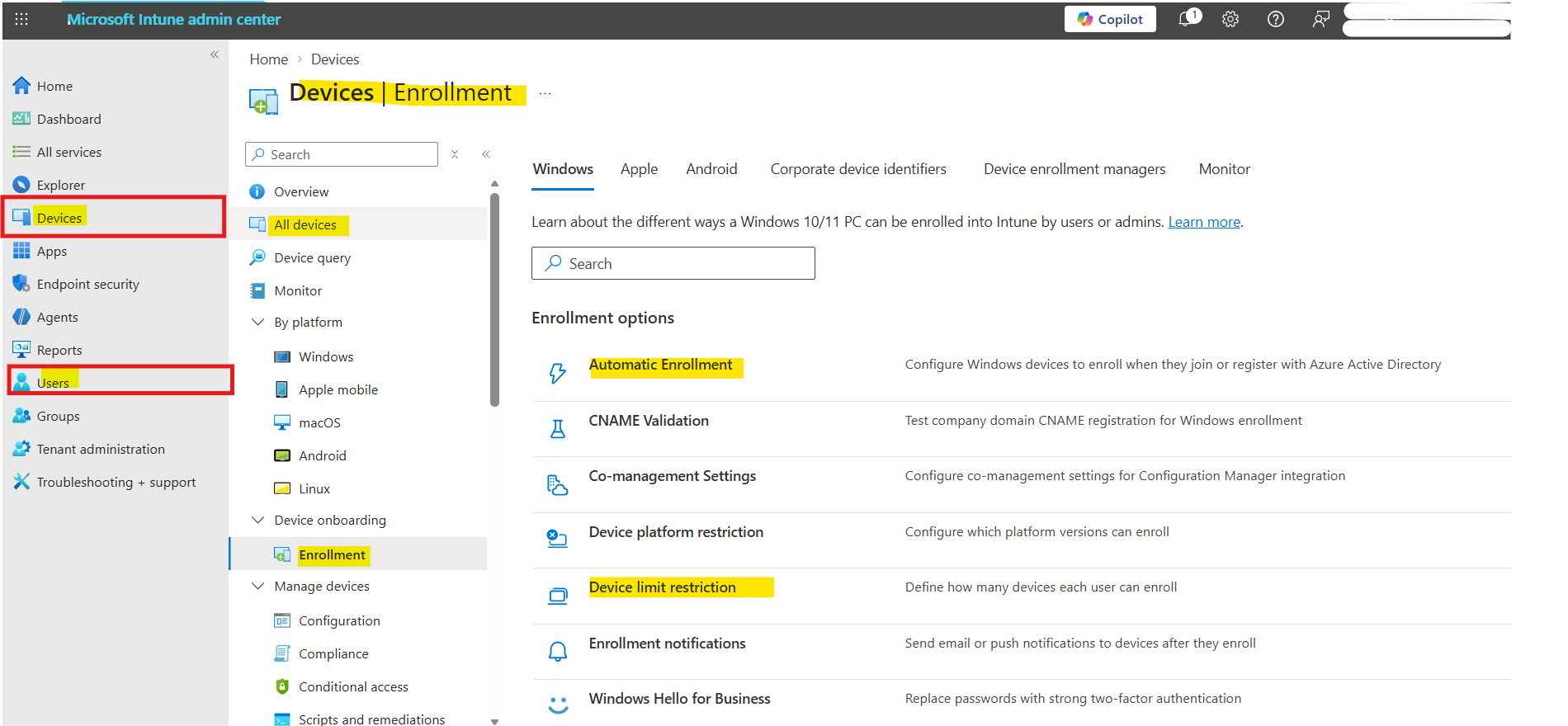Click the Groups icon in the sidebar
The width and height of the screenshot is (1568, 726).
tap(21, 416)
